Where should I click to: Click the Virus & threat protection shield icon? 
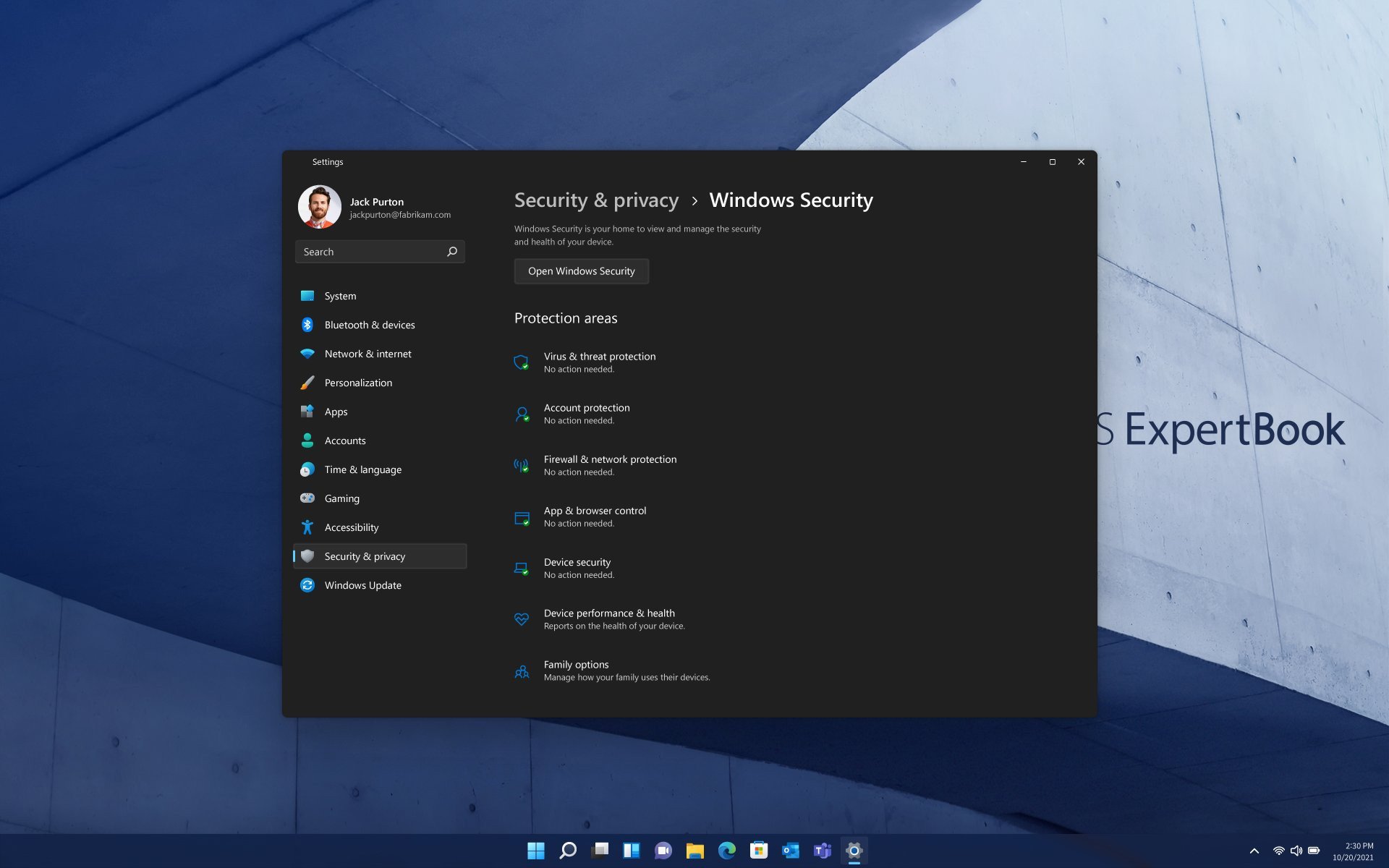click(521, 362)
